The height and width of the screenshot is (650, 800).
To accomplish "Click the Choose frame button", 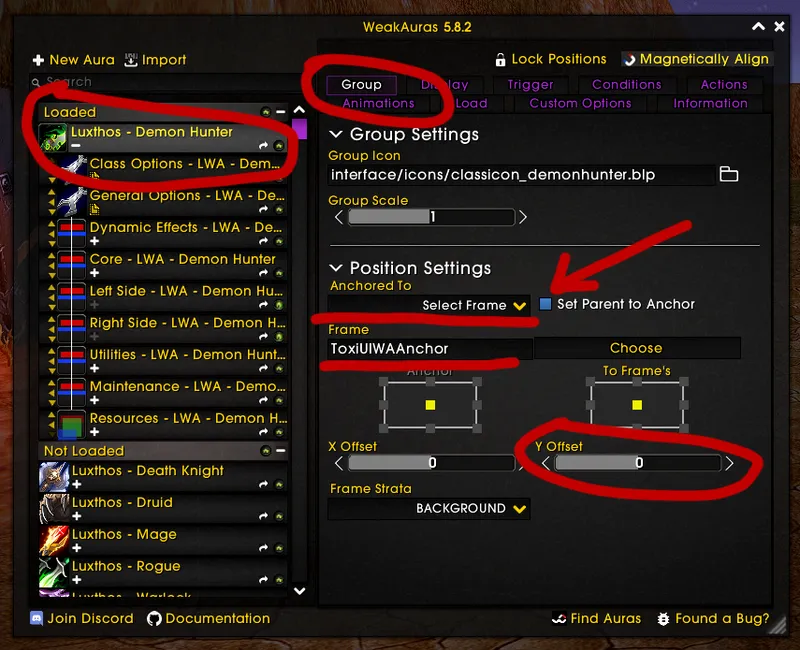I will 636,348.
